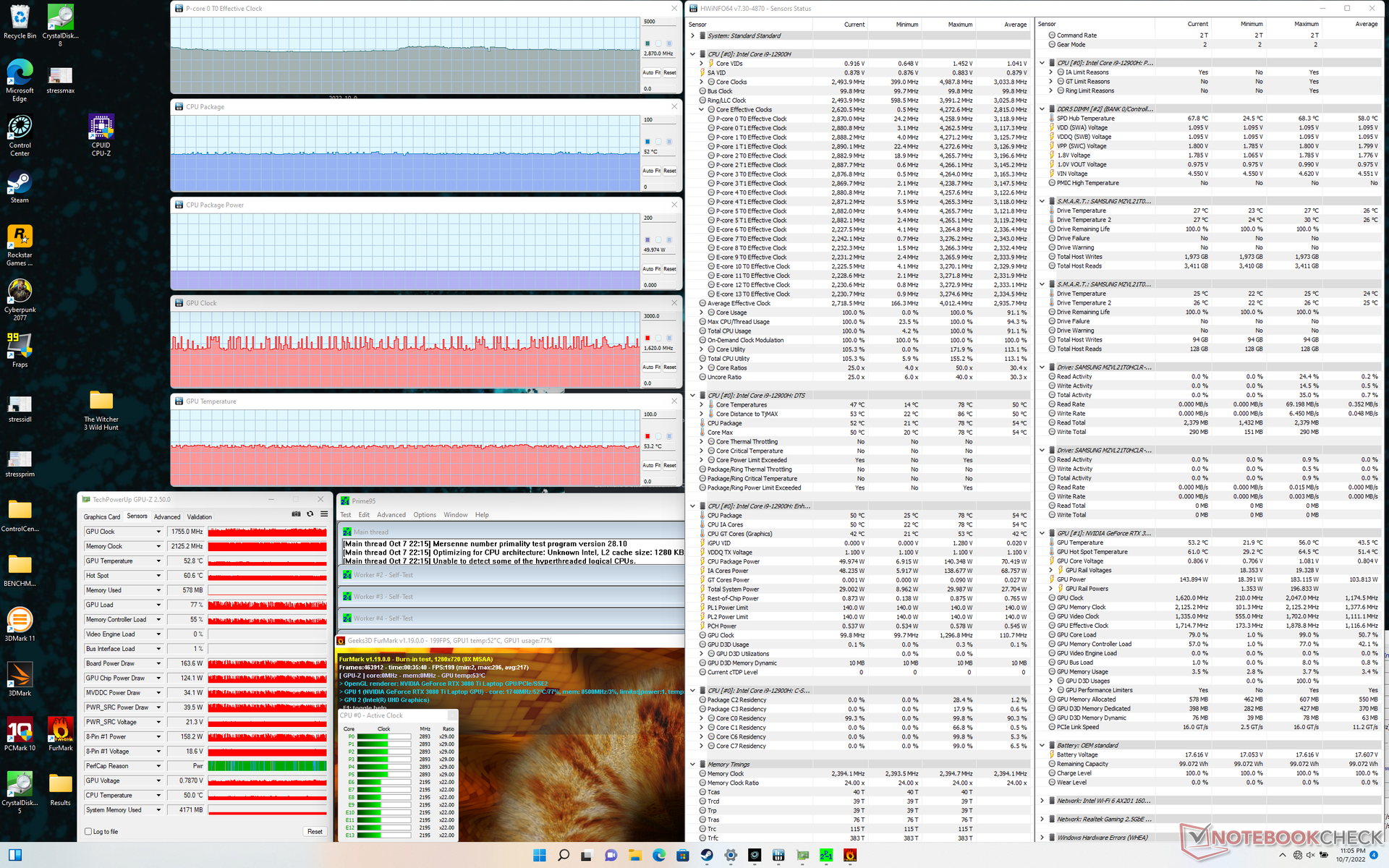This screenshot has width=1389, height=868.
Task: Open File Explorer from the taskbar
Action: 635,855
